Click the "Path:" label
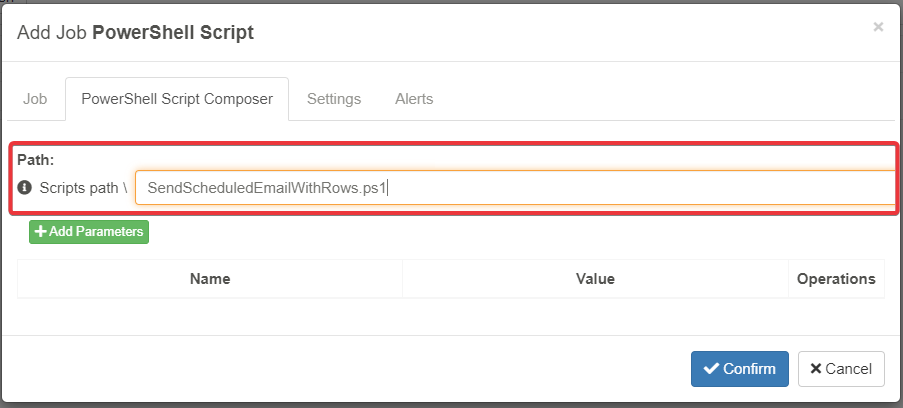903x408 pixels. click(x=35, y=159)
